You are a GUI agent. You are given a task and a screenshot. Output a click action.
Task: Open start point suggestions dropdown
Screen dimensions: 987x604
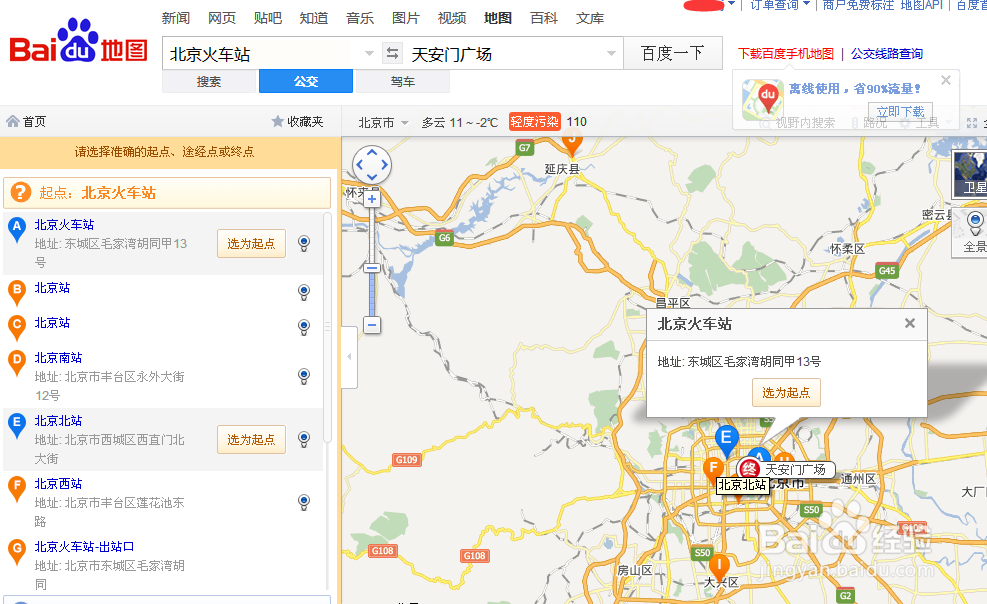pos(369,53)
